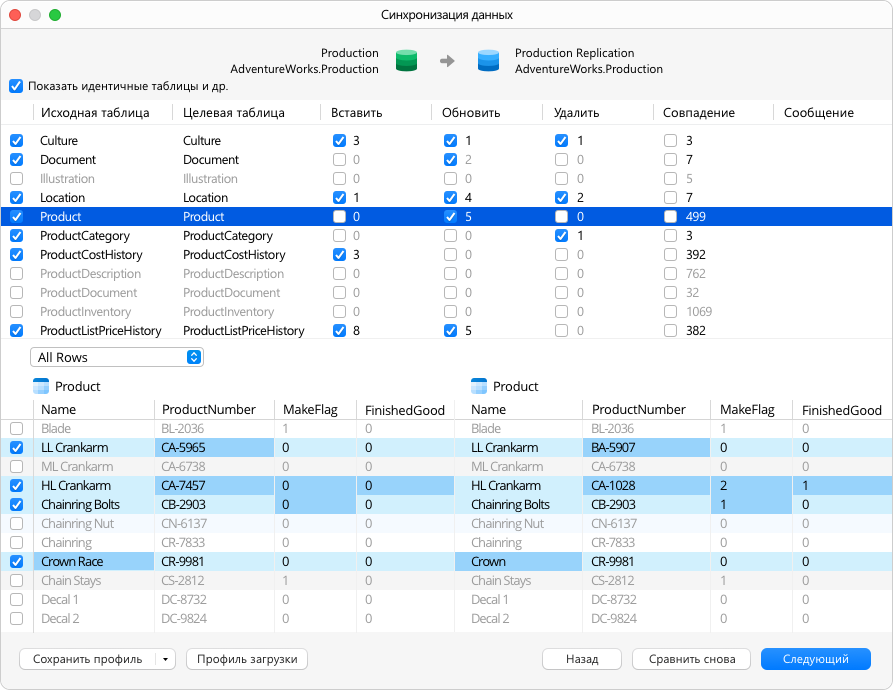The image size is (893, 690).
Task: Click the 'Назад' button
Action: [x=582, y=659]
